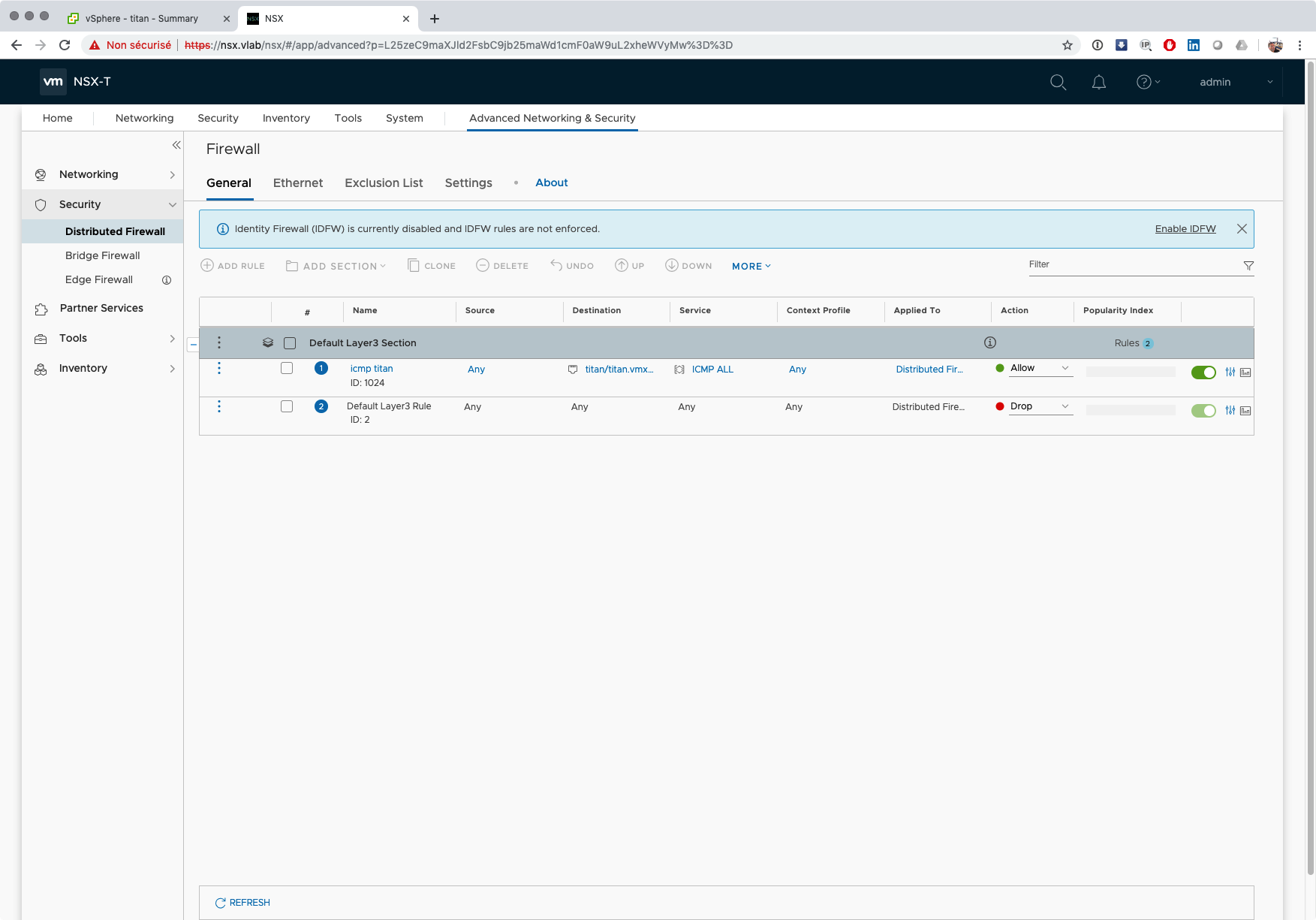Viewport: 1316px width, 920px height.
Task: Select the Default Layer3 Section checkbox
Action: tap(290, 343)
